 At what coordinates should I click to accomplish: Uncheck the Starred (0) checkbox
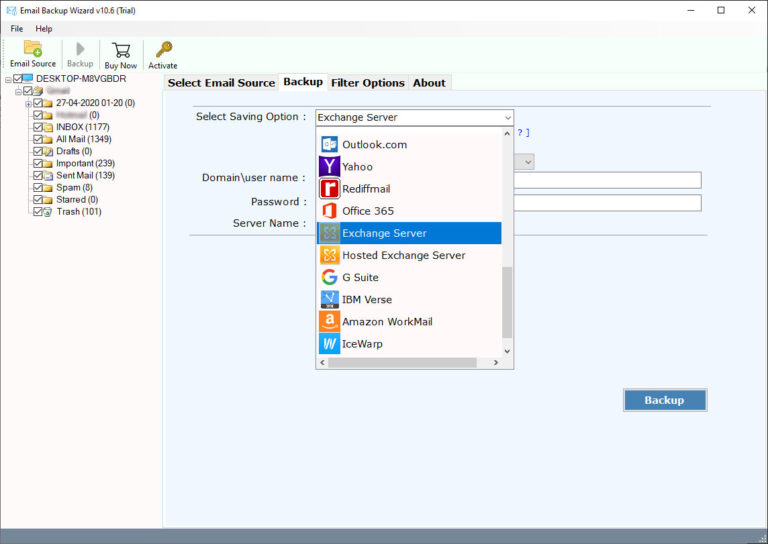[38, 199]
